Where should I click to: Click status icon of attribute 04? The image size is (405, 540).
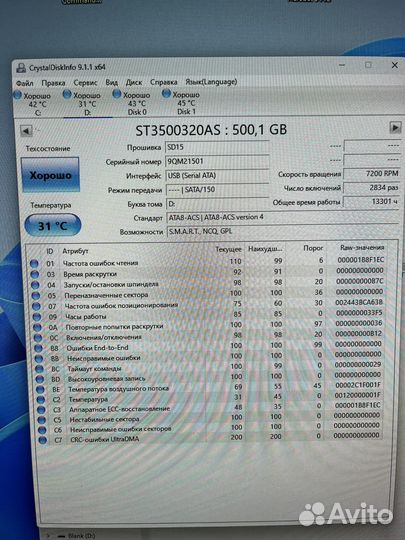35,285
